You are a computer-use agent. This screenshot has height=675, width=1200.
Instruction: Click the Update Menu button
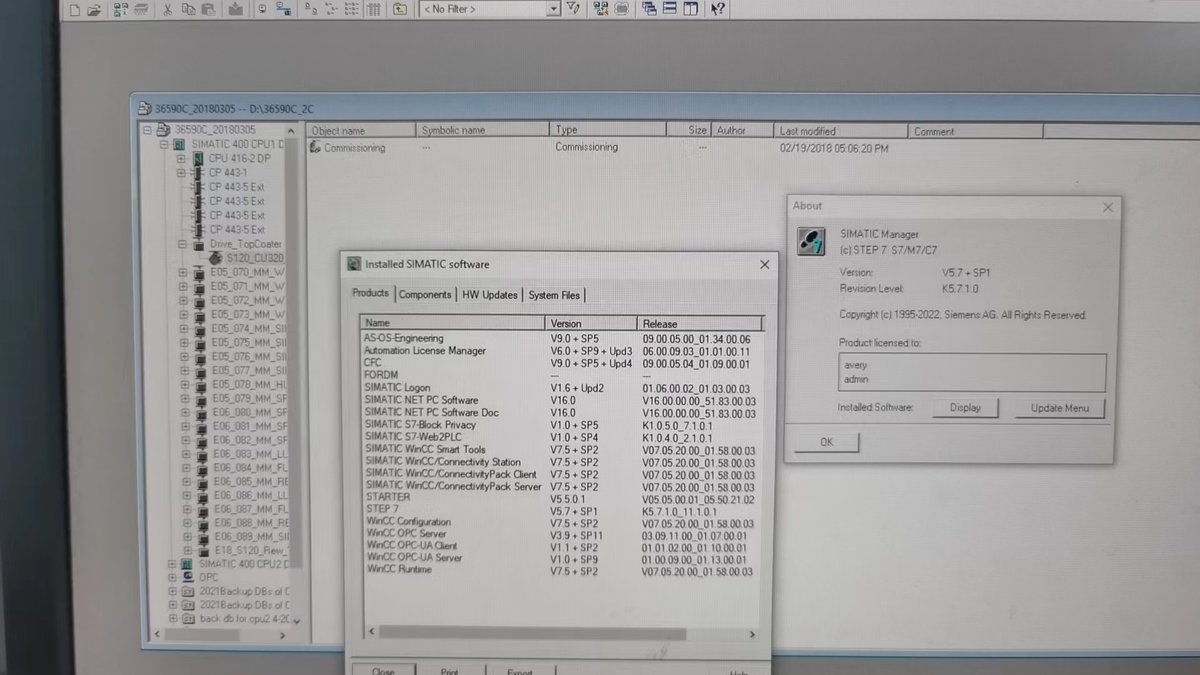point(1059,408)
